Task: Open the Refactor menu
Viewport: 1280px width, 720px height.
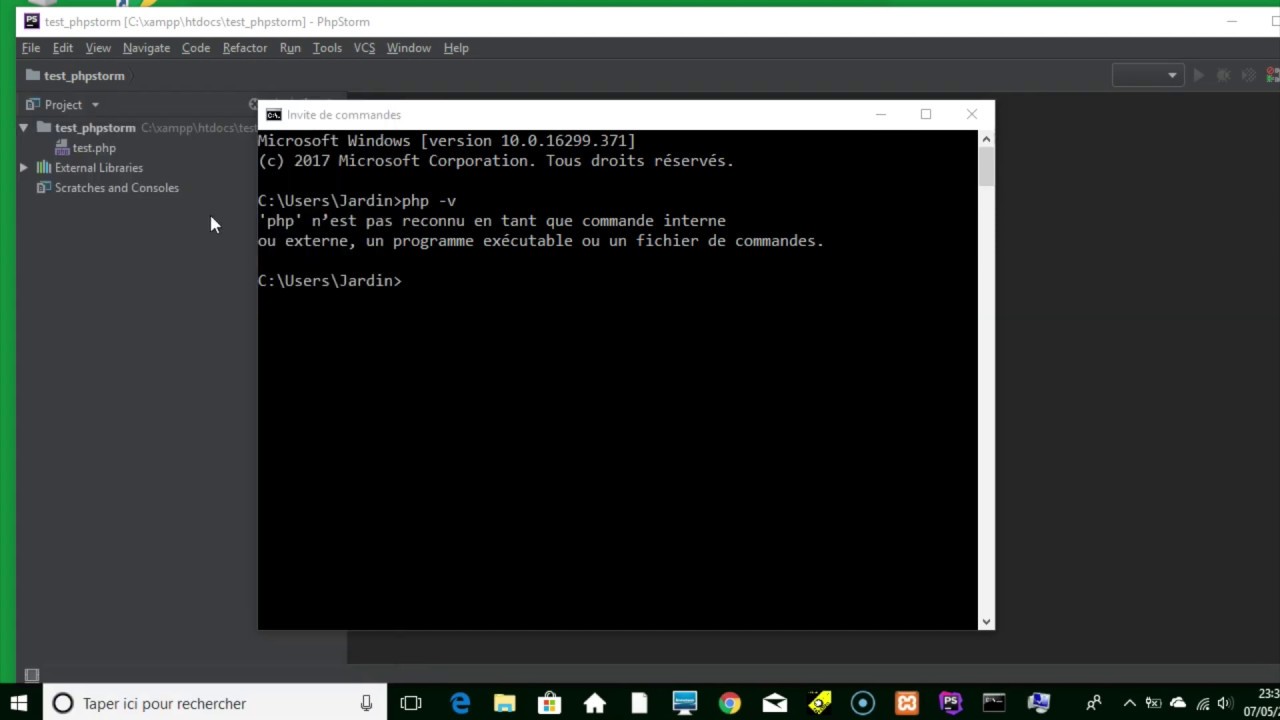Action: click(x=245, y=48)
